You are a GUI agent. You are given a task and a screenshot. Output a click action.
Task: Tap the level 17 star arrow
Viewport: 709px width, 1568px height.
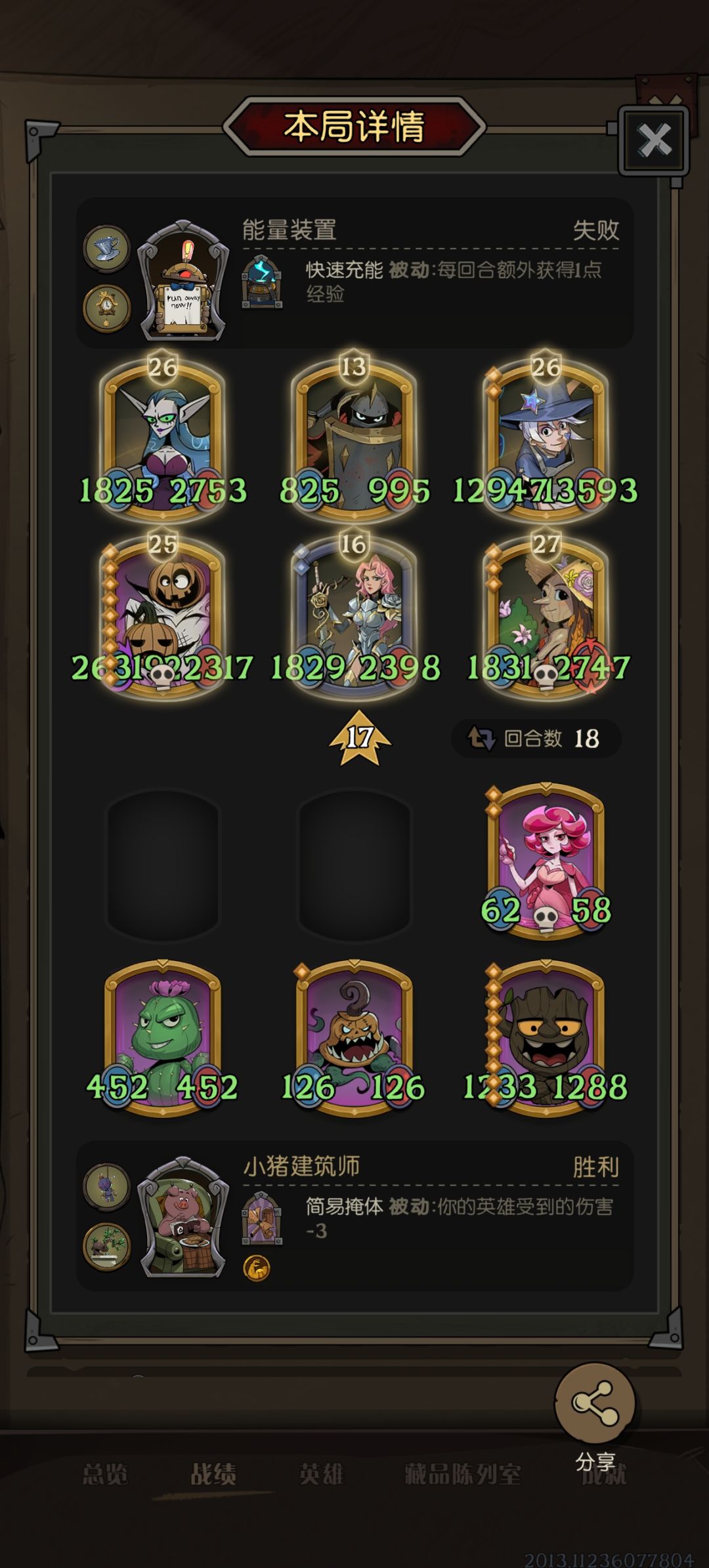(359, 738)
